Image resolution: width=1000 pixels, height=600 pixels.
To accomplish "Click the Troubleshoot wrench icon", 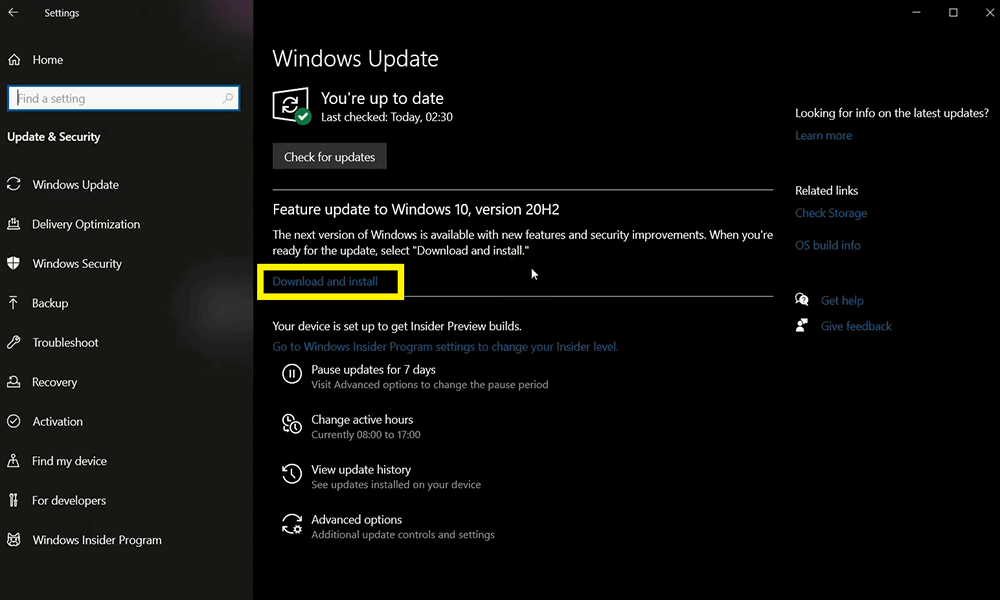I will (13, 342).
